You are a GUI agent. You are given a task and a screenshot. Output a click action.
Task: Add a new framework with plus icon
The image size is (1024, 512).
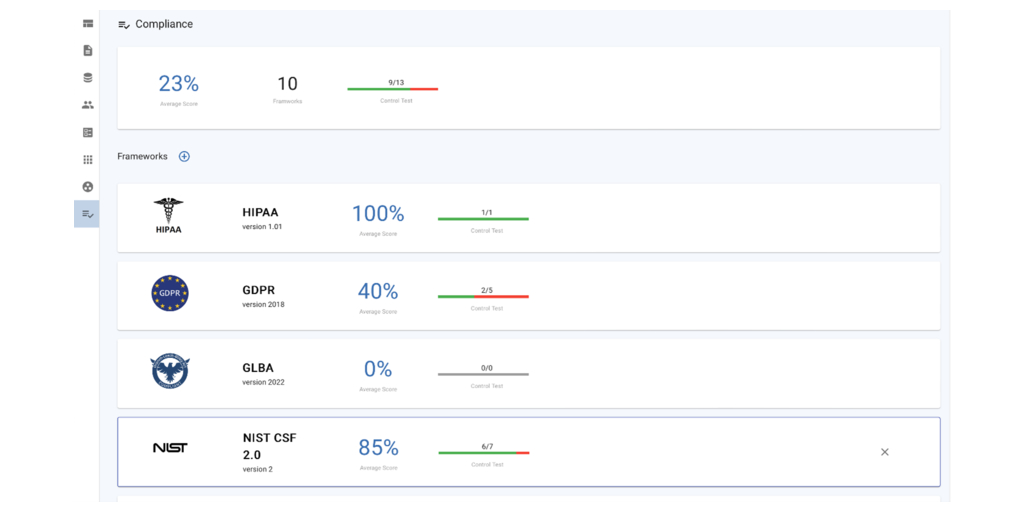pos(184,157)
